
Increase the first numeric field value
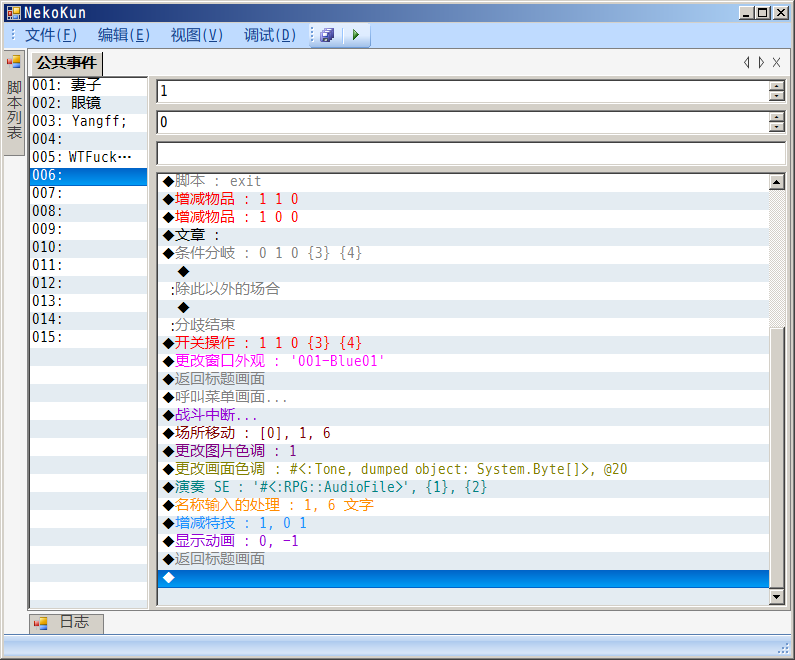pyautogui.click(x=776, y=86)
